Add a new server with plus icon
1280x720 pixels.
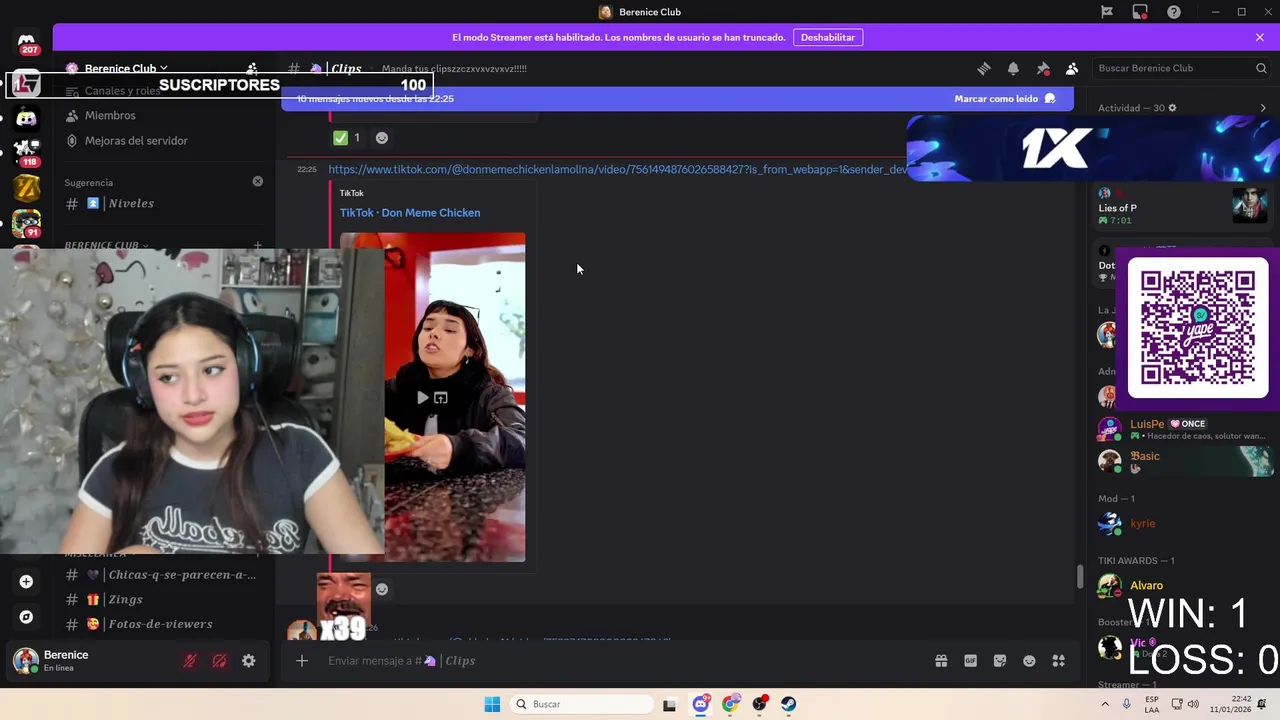pos(27,582)
